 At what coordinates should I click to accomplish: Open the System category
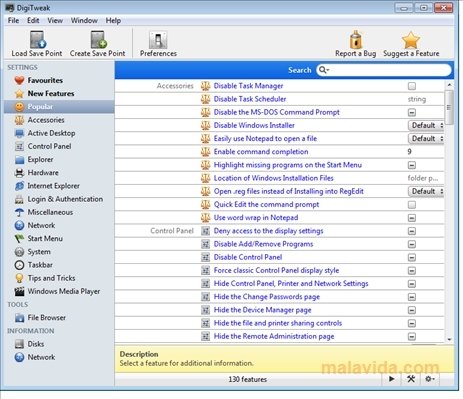[x=39, y=252]
